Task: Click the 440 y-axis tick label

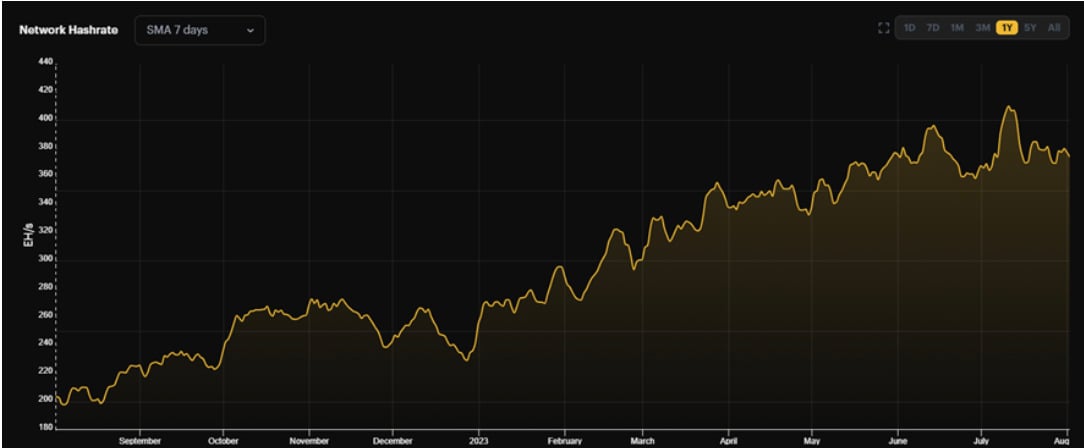Action: [x=44, y=62]
